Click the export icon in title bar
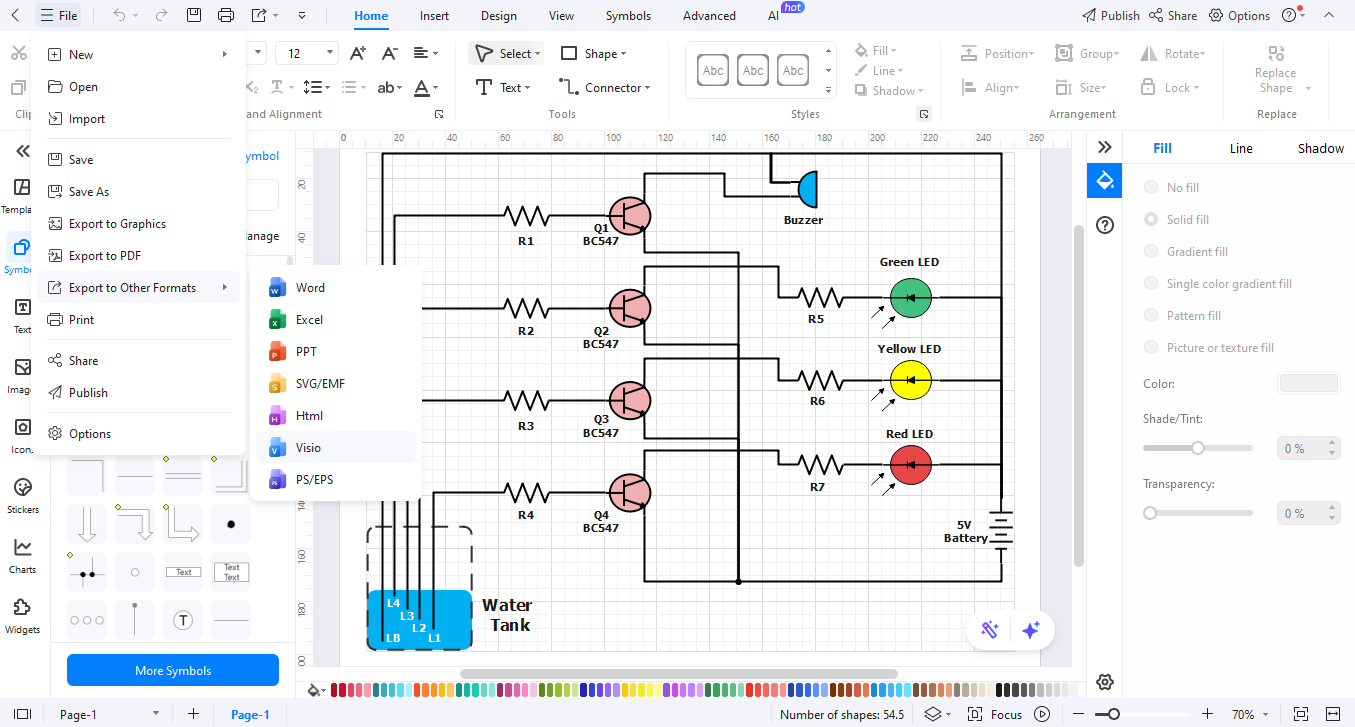The width and height of the screenshot is (1355, 727). 259,15
